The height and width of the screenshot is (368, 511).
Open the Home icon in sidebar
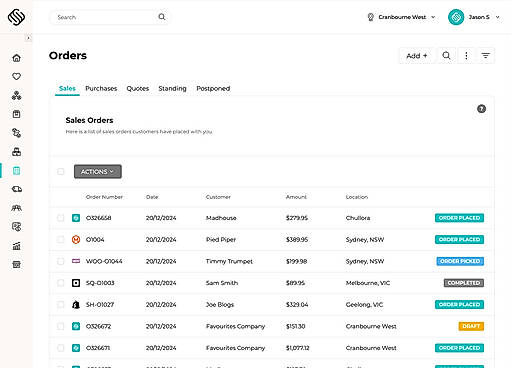(16, 58)
